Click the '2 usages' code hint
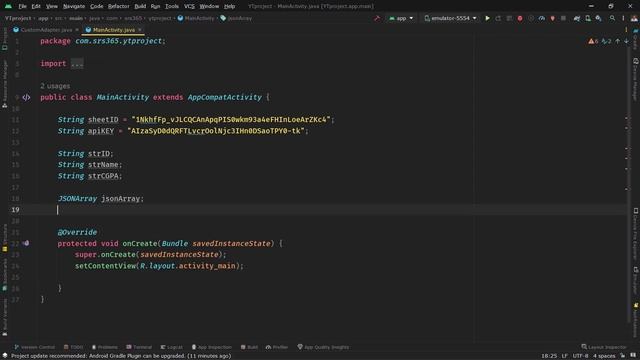 tap(55, 86)
